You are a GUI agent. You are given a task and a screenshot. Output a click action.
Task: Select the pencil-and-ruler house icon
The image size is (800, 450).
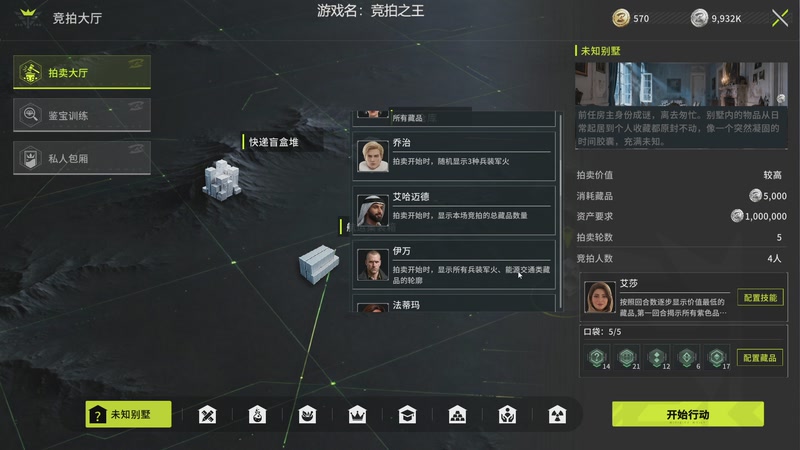point(207,415)
